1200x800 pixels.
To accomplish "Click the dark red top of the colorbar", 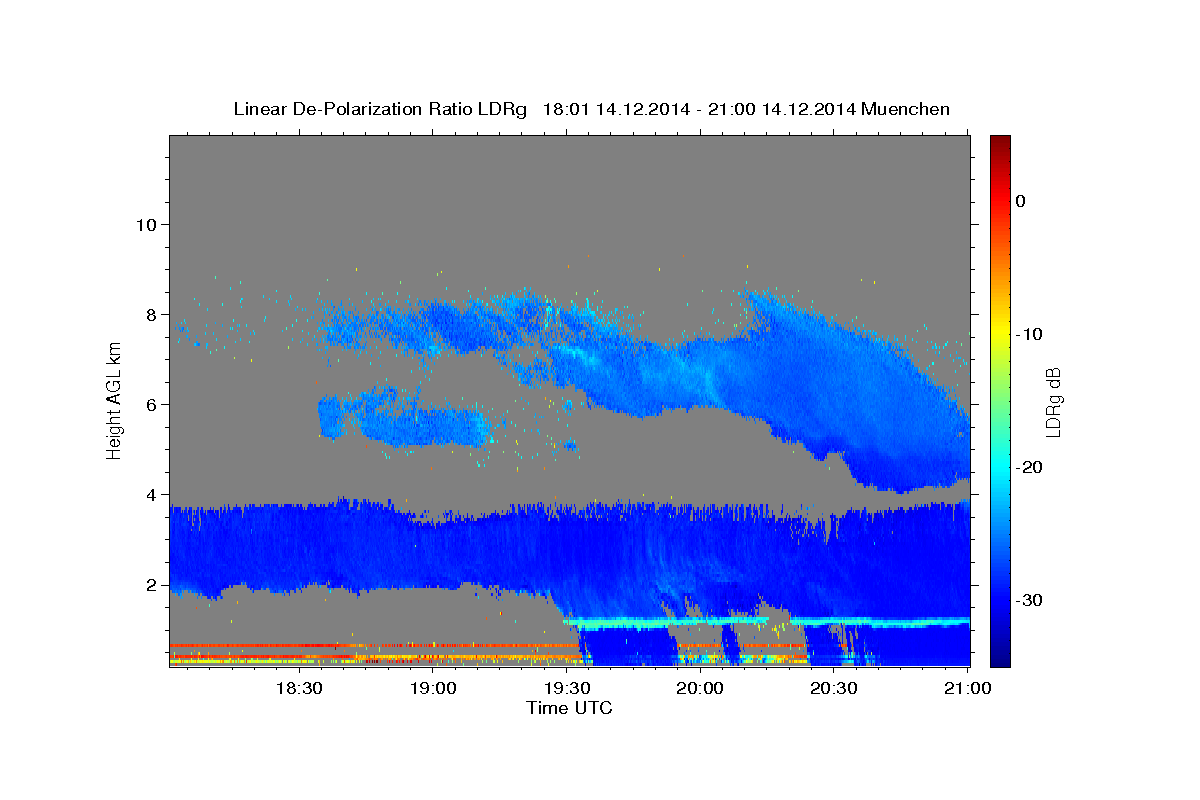I will (1000, 143).
